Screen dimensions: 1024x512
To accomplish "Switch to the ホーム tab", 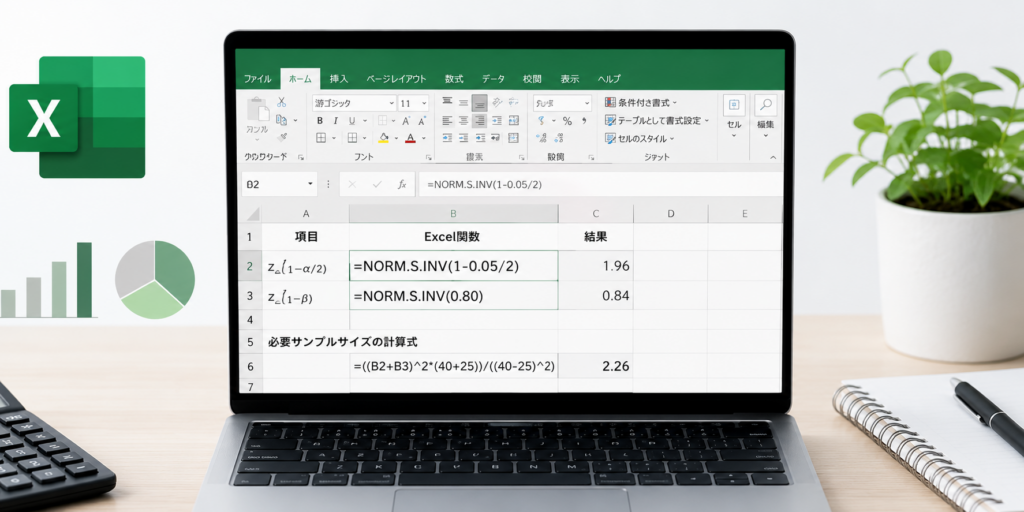I will point(300,79).
